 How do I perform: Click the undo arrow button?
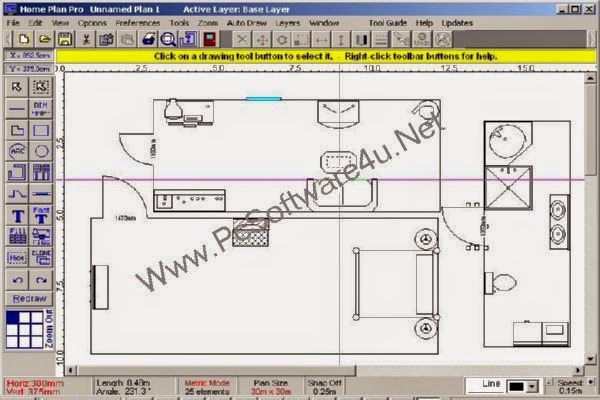(x=17, y=280)
